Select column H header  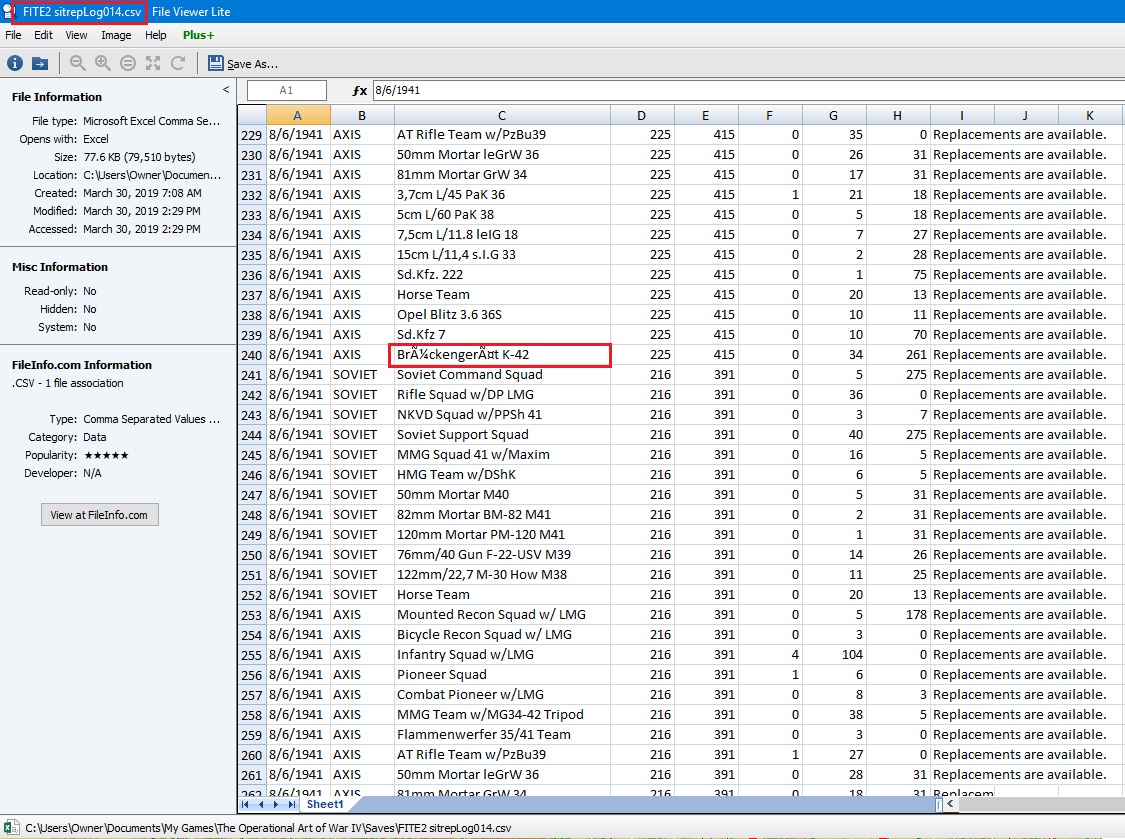[x=898, y=115]
